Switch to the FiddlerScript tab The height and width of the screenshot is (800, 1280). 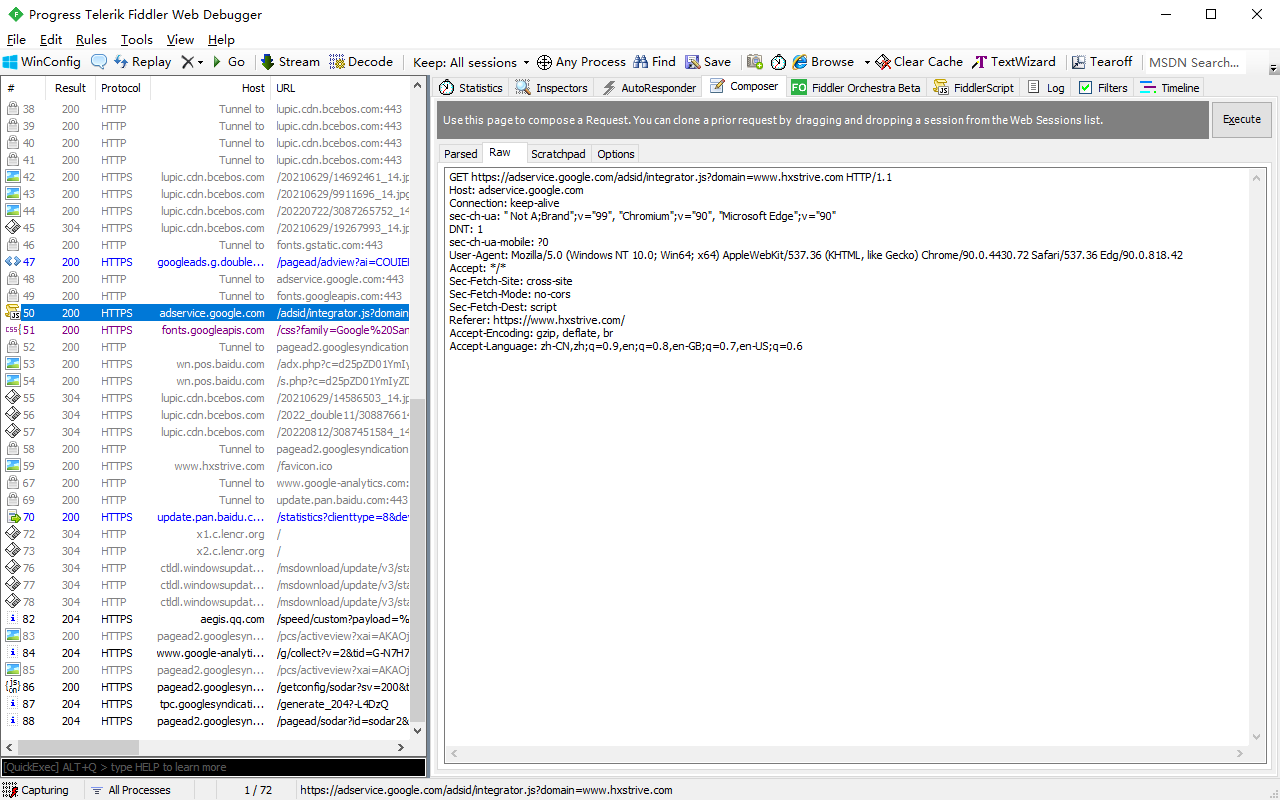[974, 88]
